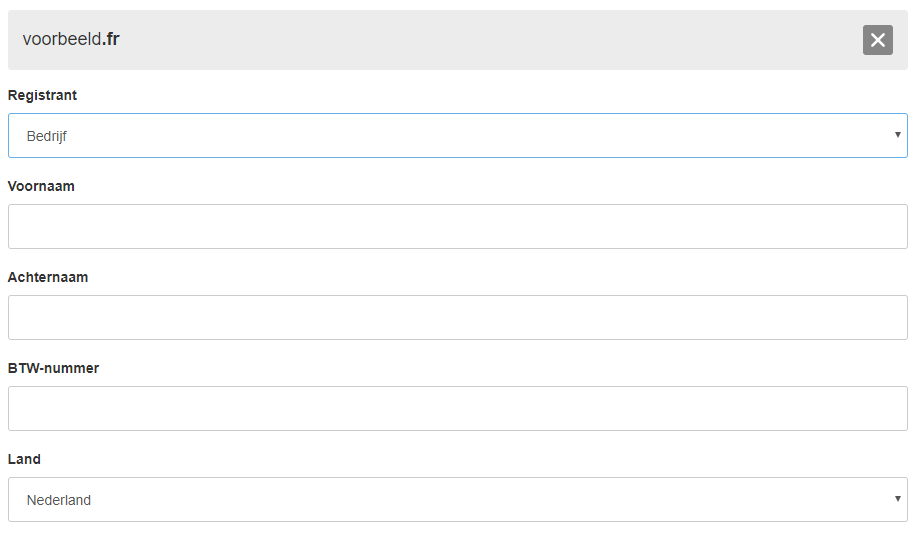922x535 pixels.
Task: Focus the Achternaam text field
Action: coord(457,317)
